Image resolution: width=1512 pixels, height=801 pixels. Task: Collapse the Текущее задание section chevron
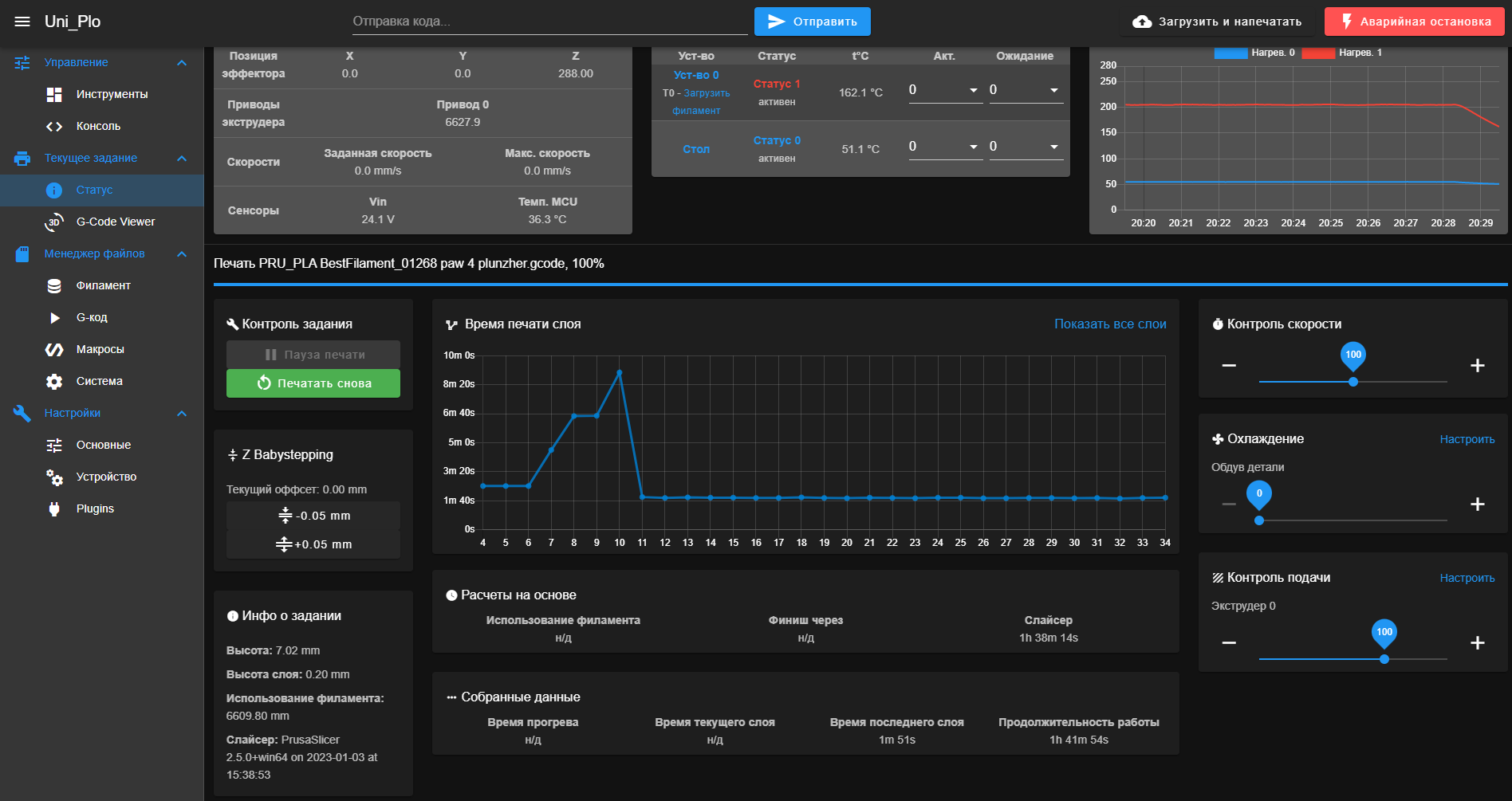[x=182, y=158]
